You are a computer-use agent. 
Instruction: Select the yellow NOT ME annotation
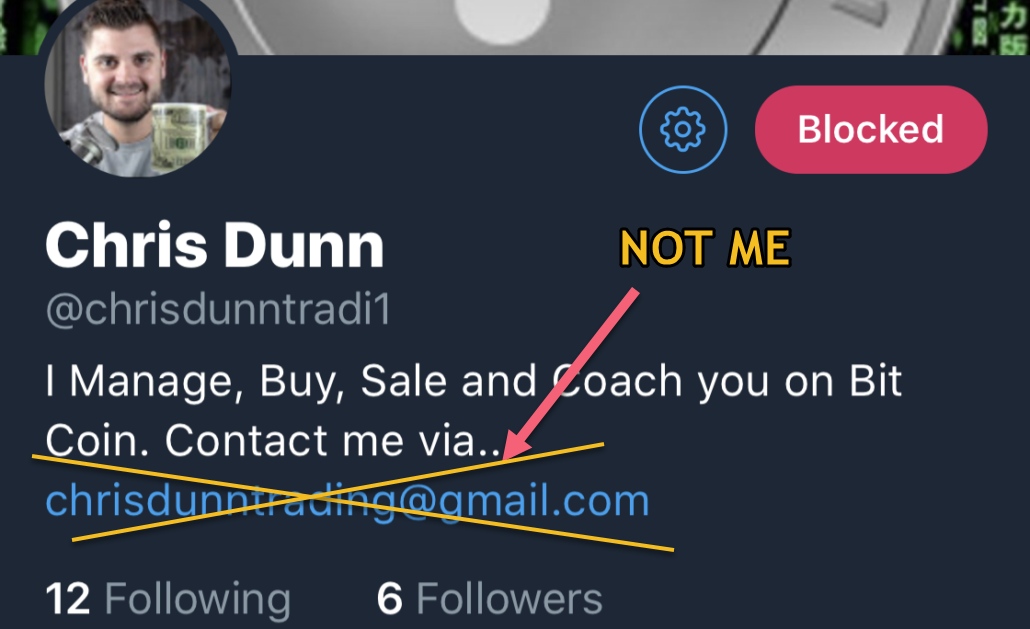pos(705,248)
